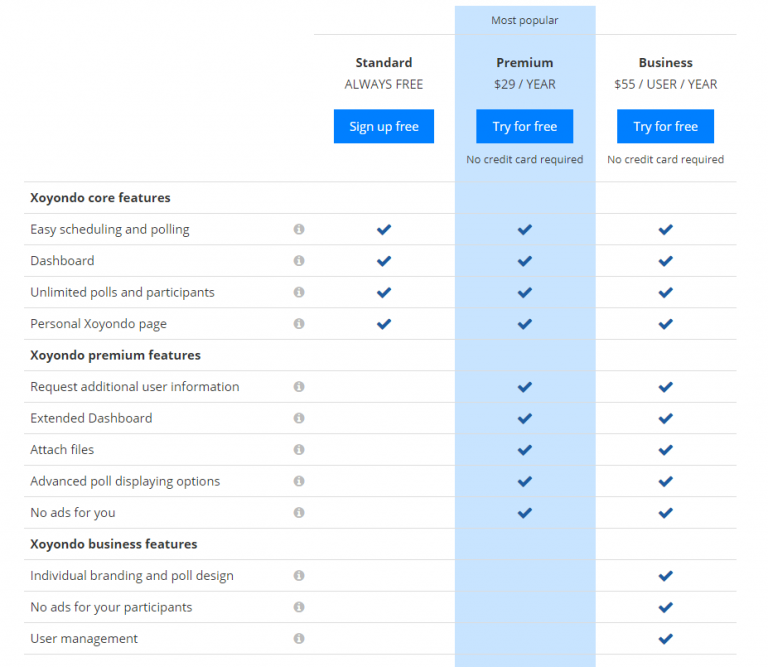Viewport: 768px width, 667px height.
Task: Click Business checkmark in User management row
Action: (x=665, y=639)
